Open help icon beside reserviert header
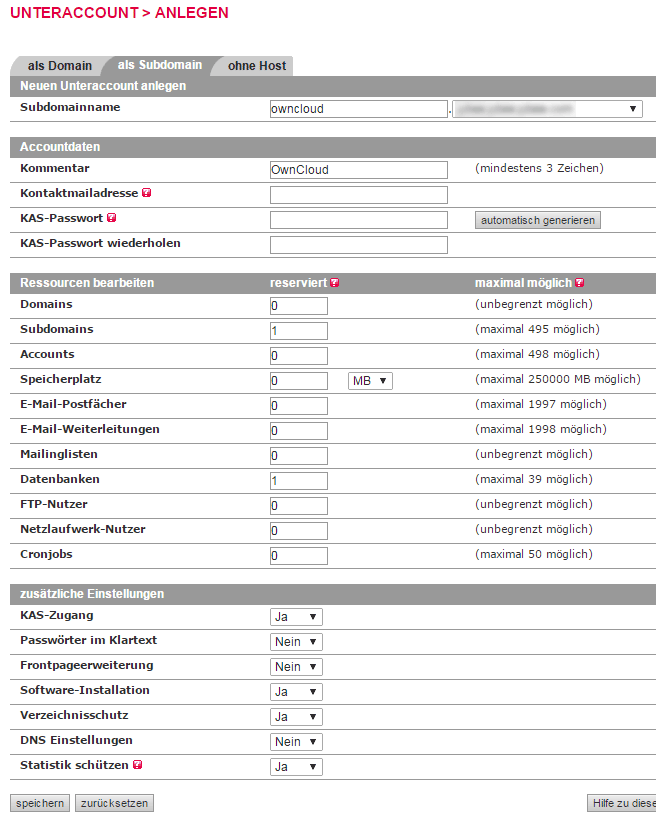Screen dimensions: 656x818 click(x=335, y=282)
